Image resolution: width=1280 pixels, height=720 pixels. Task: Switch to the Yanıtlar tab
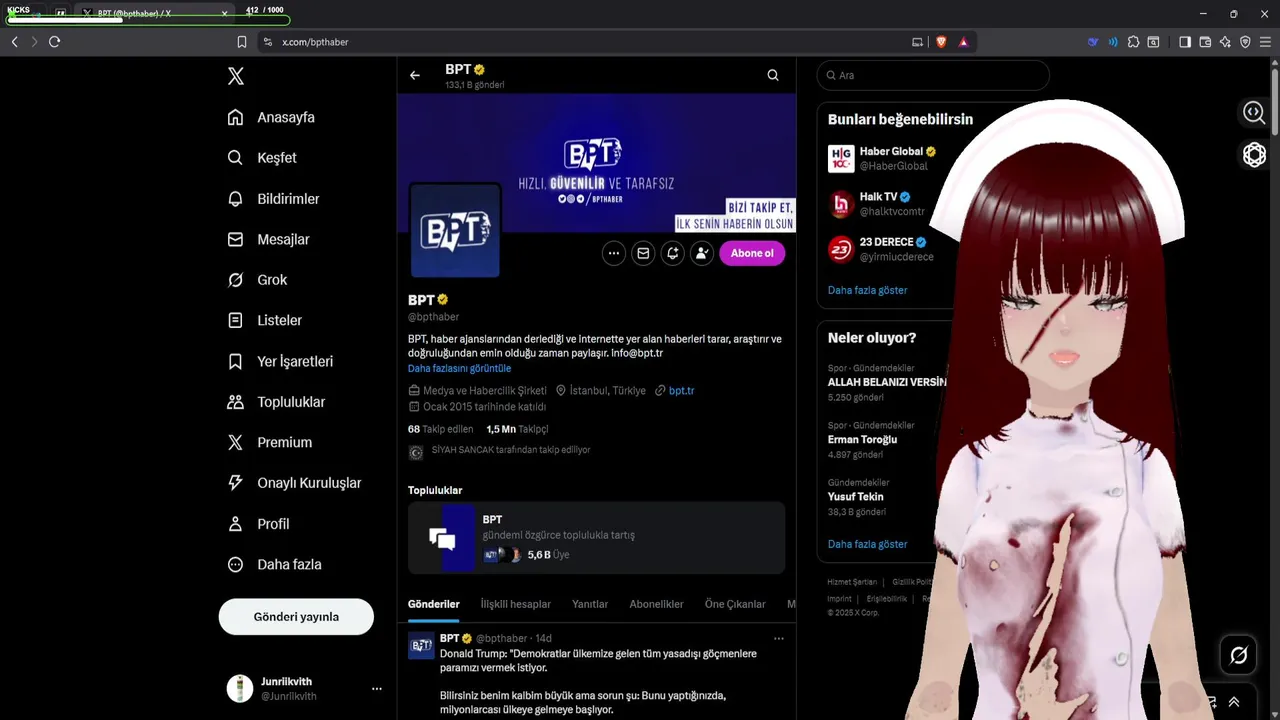(x=590, y=604)
